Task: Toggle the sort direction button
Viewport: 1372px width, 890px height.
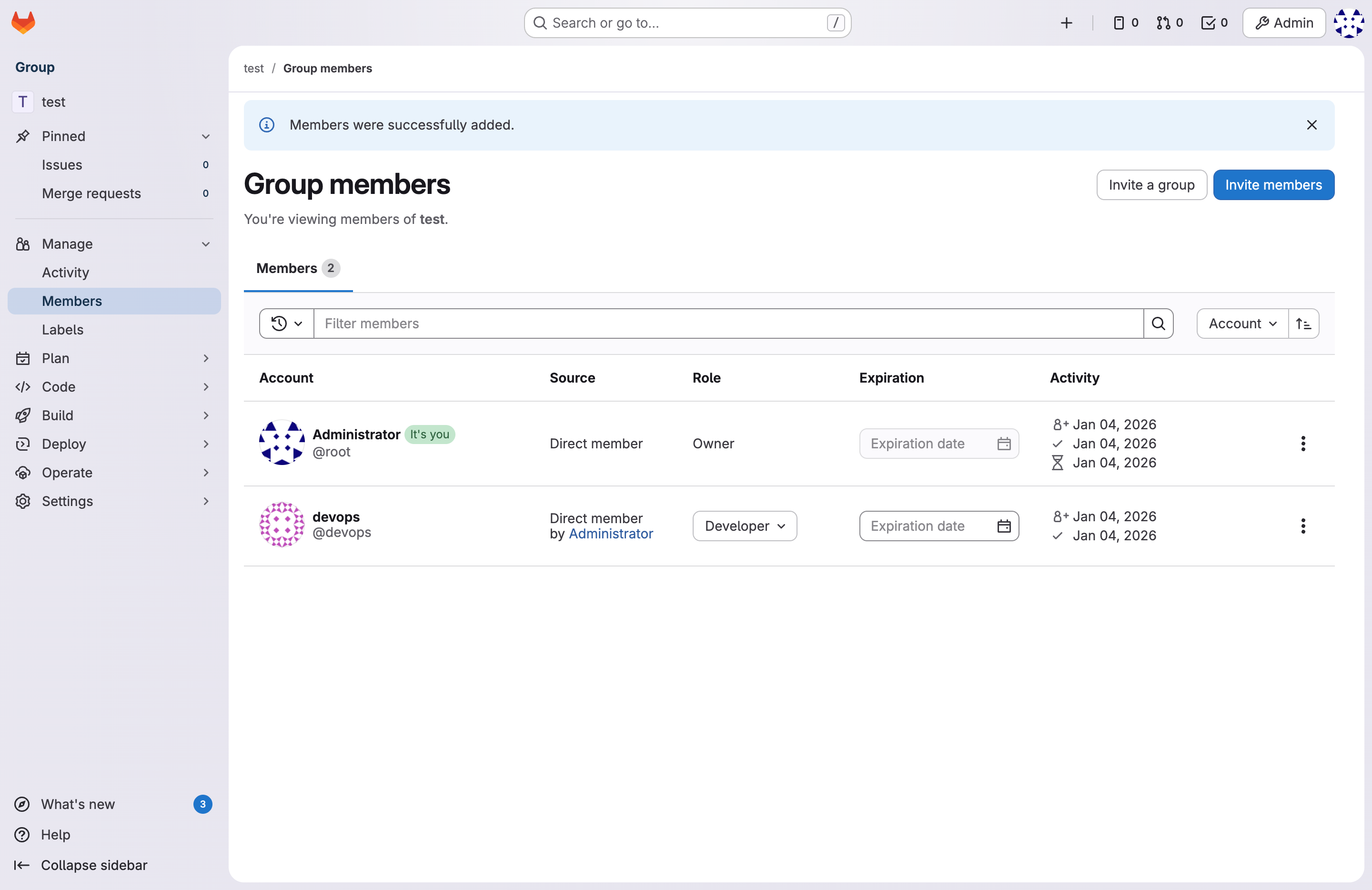Action: point(1303,324)
